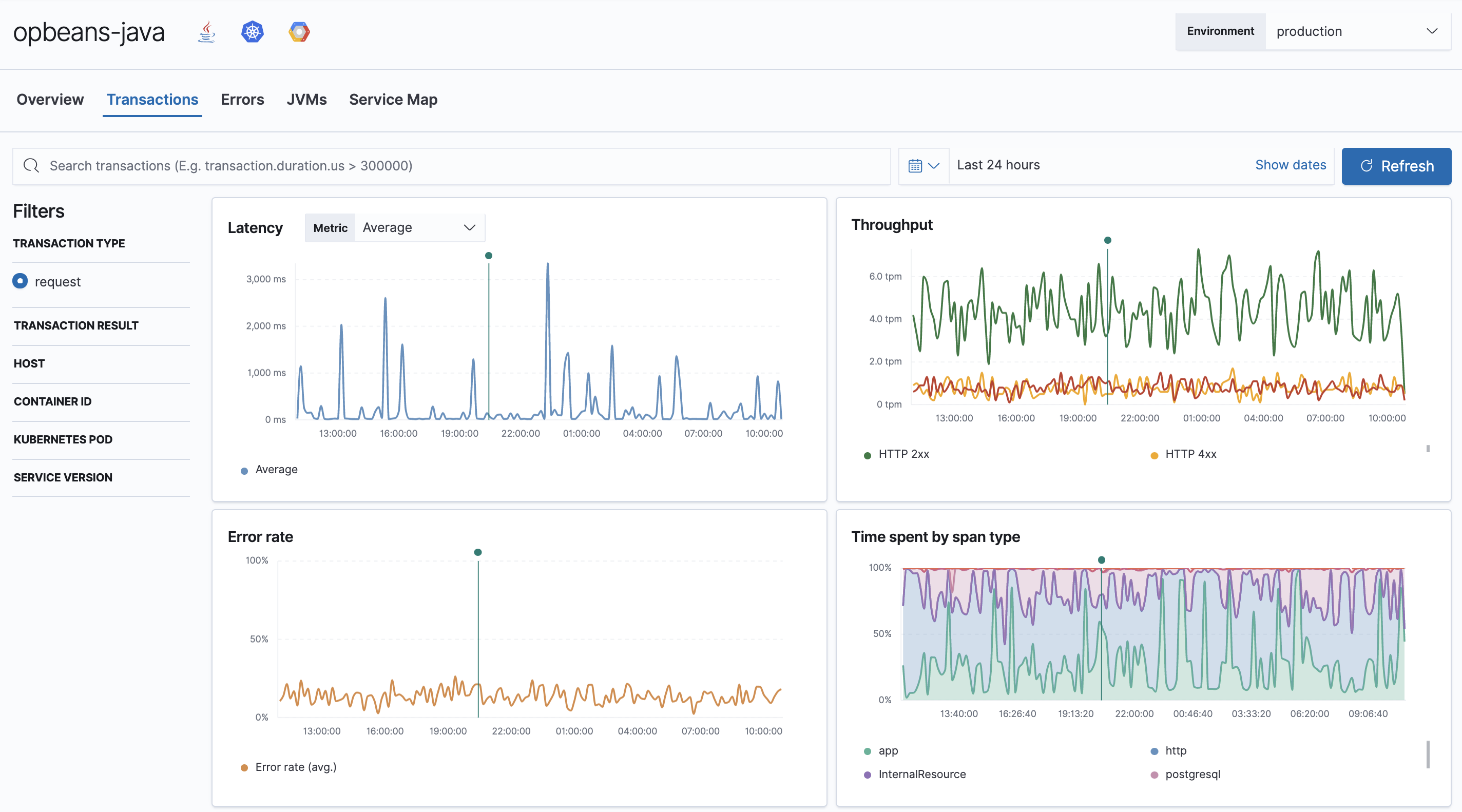Switch to the Errors tab
1462x812 pixels.
point(242,99)
